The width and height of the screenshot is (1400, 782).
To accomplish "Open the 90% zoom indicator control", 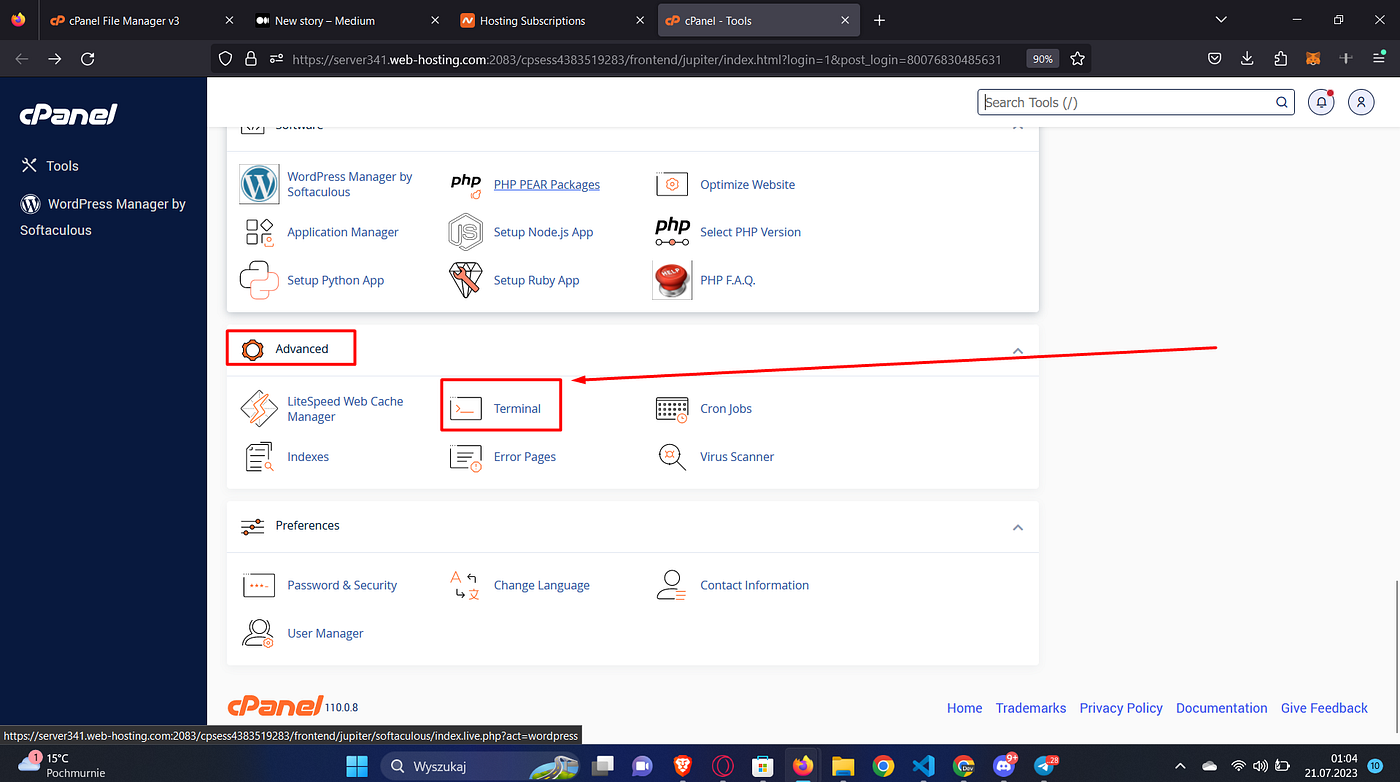I will point(1042,58).
